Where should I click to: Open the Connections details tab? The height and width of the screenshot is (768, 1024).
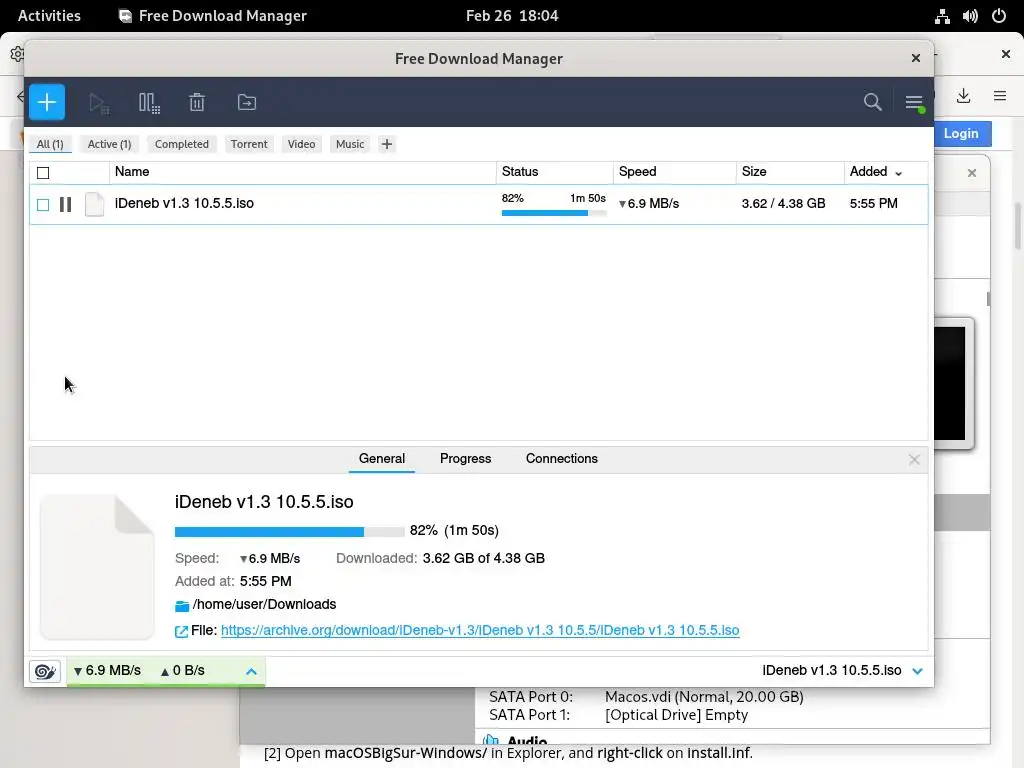click(562, 458)
